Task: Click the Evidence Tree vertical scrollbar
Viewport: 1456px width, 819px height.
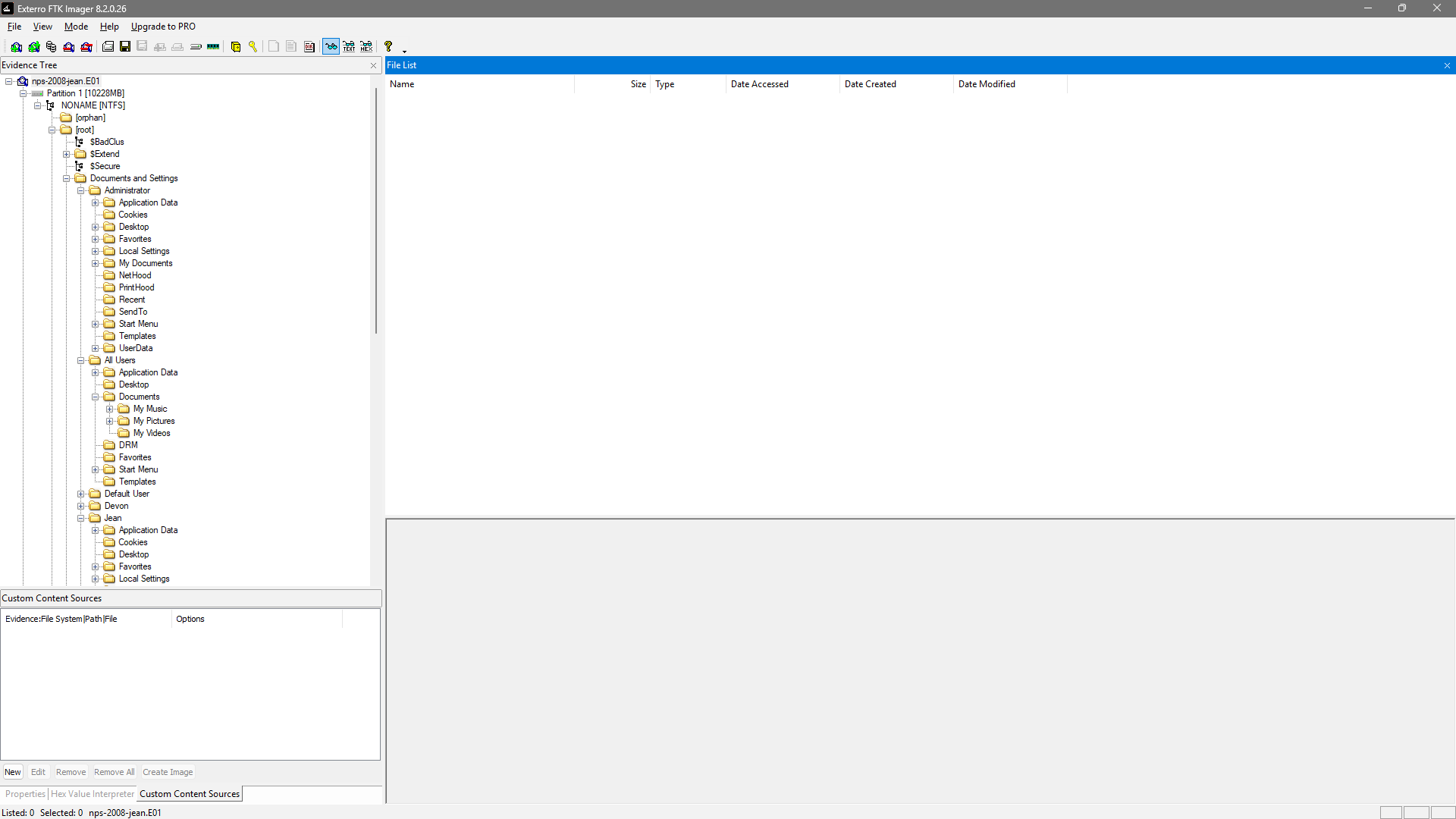Action: point(375,211)
